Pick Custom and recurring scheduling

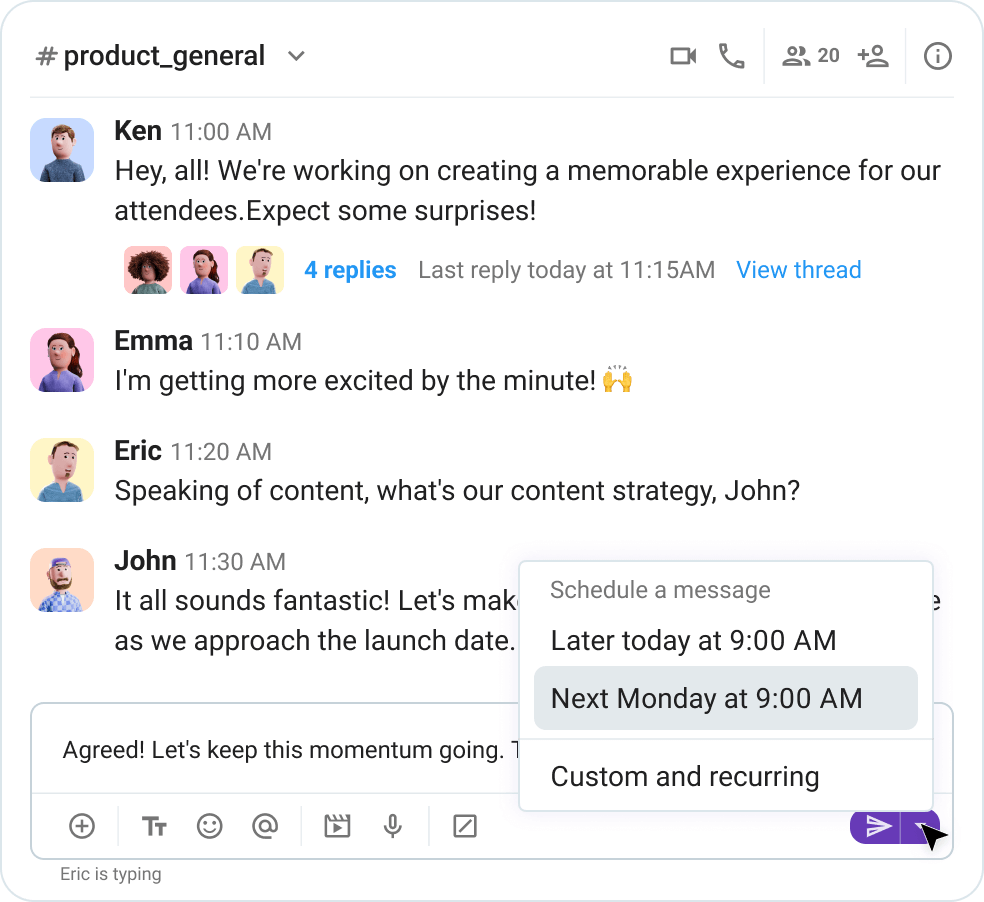[x=686, y=776]
